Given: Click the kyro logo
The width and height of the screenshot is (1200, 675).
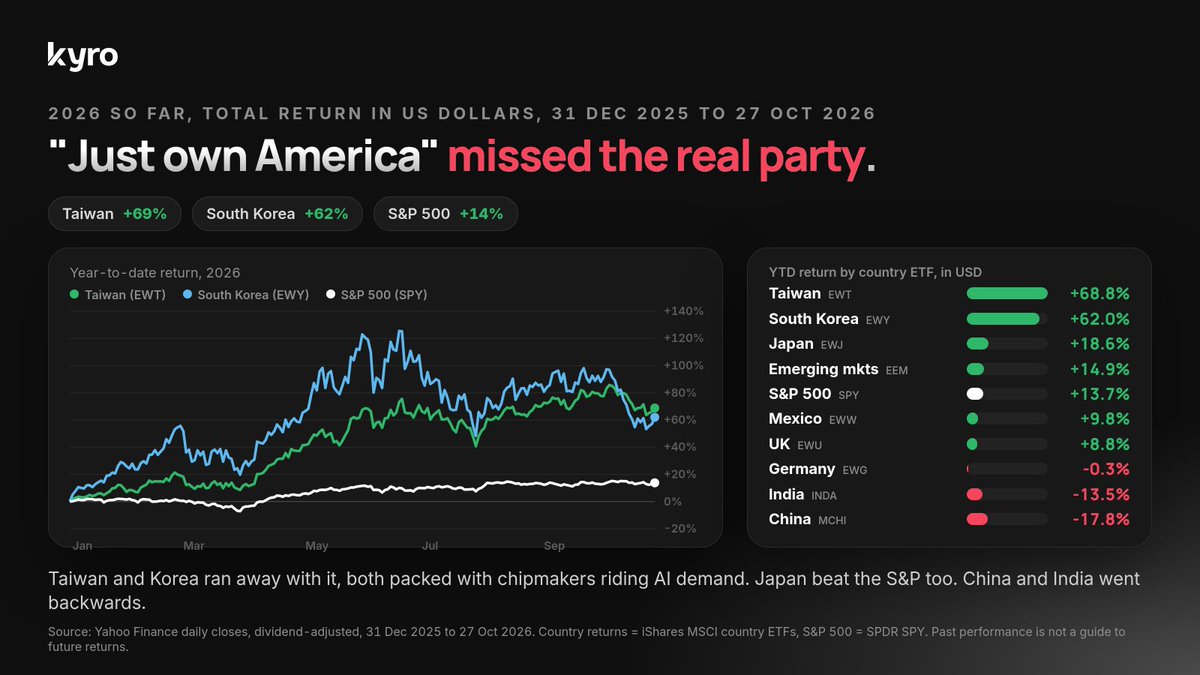Looking at the screenshot, I should coord(83,56).
